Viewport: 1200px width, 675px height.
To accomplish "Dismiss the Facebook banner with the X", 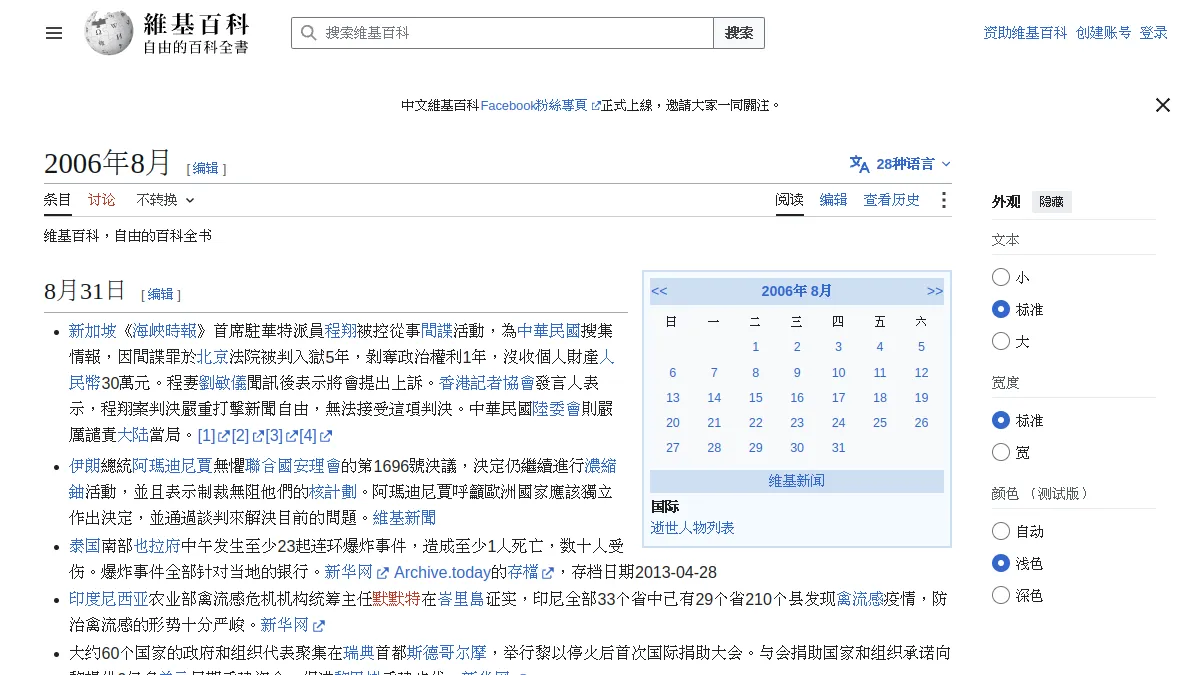I will (1163, 105).
